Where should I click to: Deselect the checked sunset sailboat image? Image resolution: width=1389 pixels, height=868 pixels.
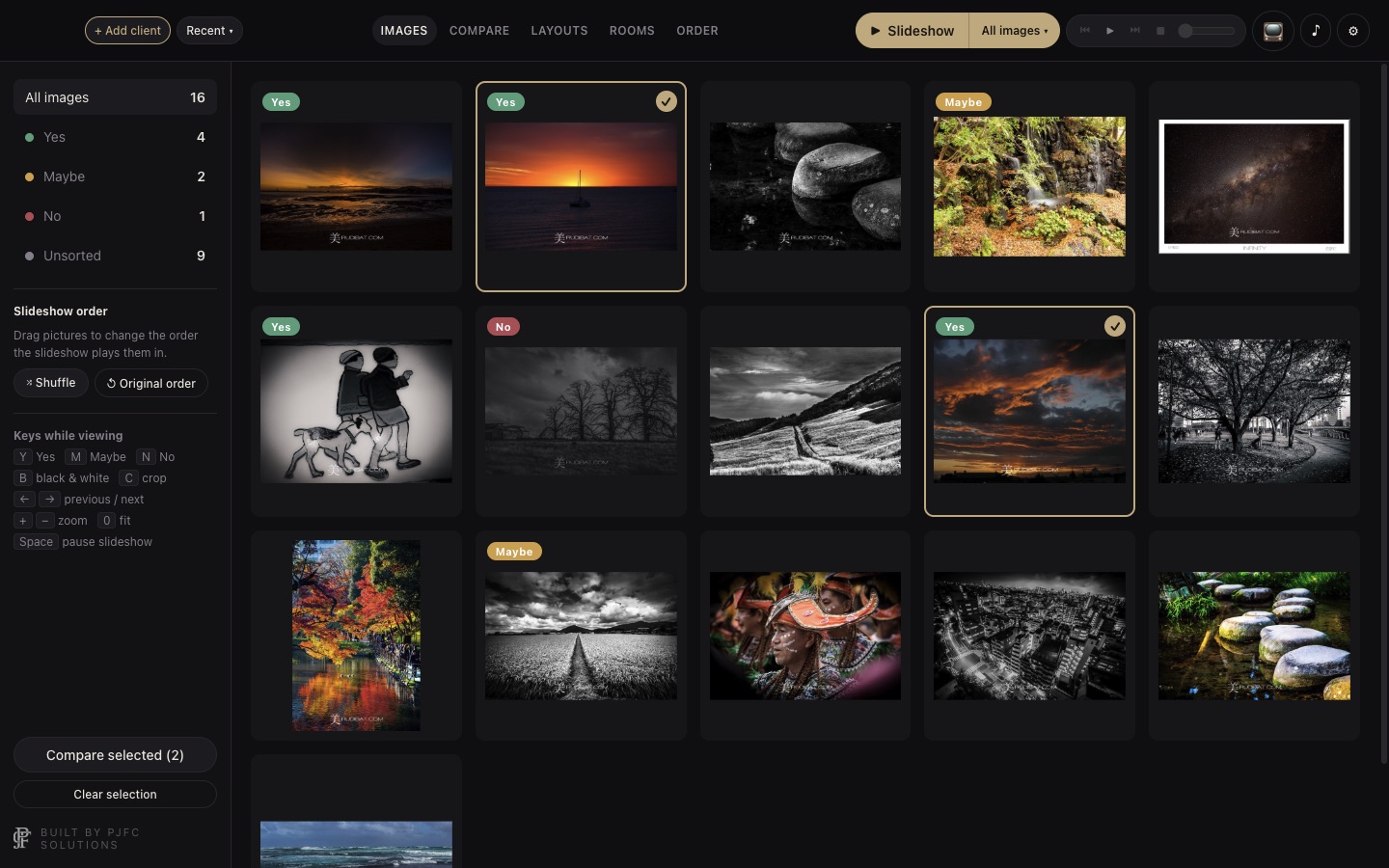tap(667, 101)
